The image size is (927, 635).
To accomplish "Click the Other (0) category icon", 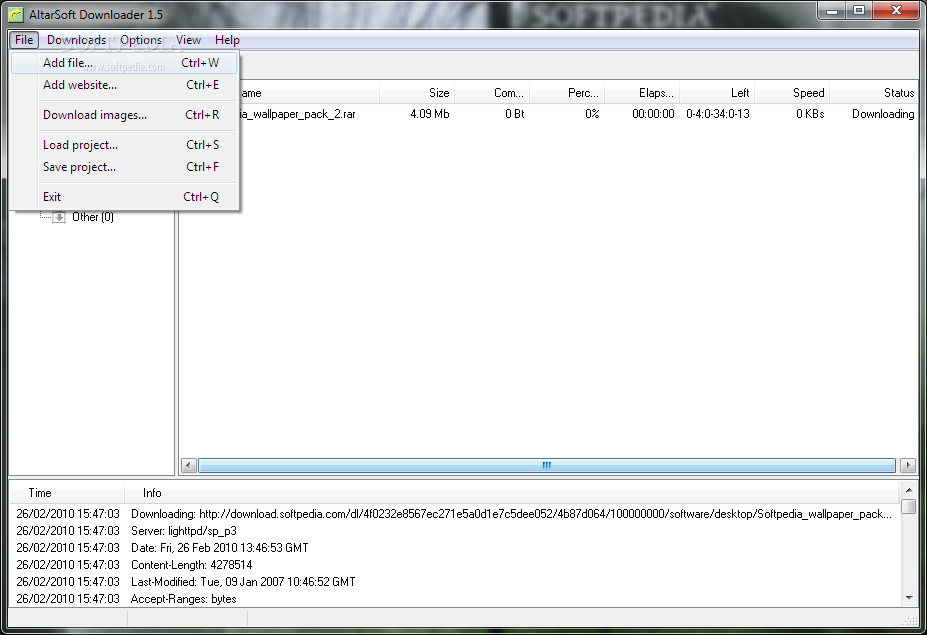I will click(x=59, y=217).
